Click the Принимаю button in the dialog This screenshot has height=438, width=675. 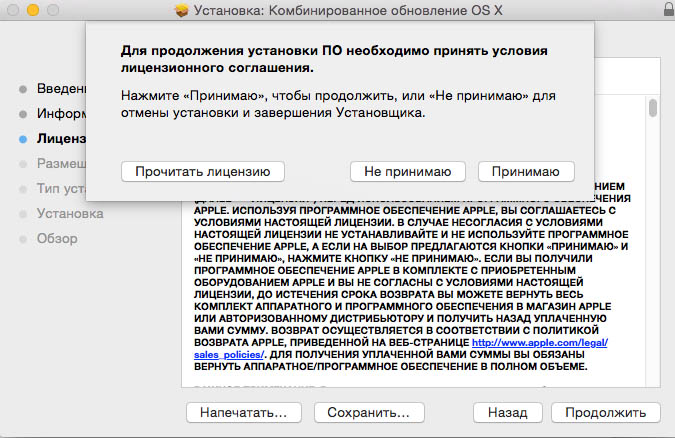526,171
